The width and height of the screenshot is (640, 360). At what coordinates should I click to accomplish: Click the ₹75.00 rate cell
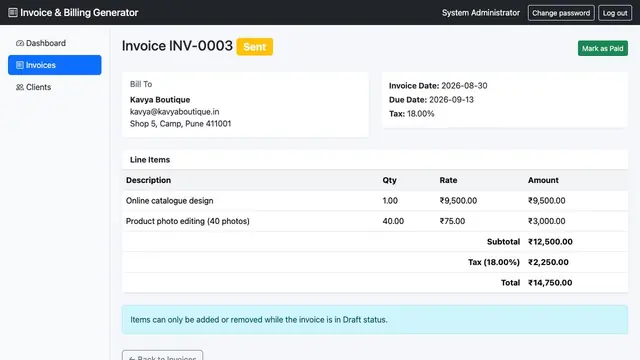pos(452,221)
